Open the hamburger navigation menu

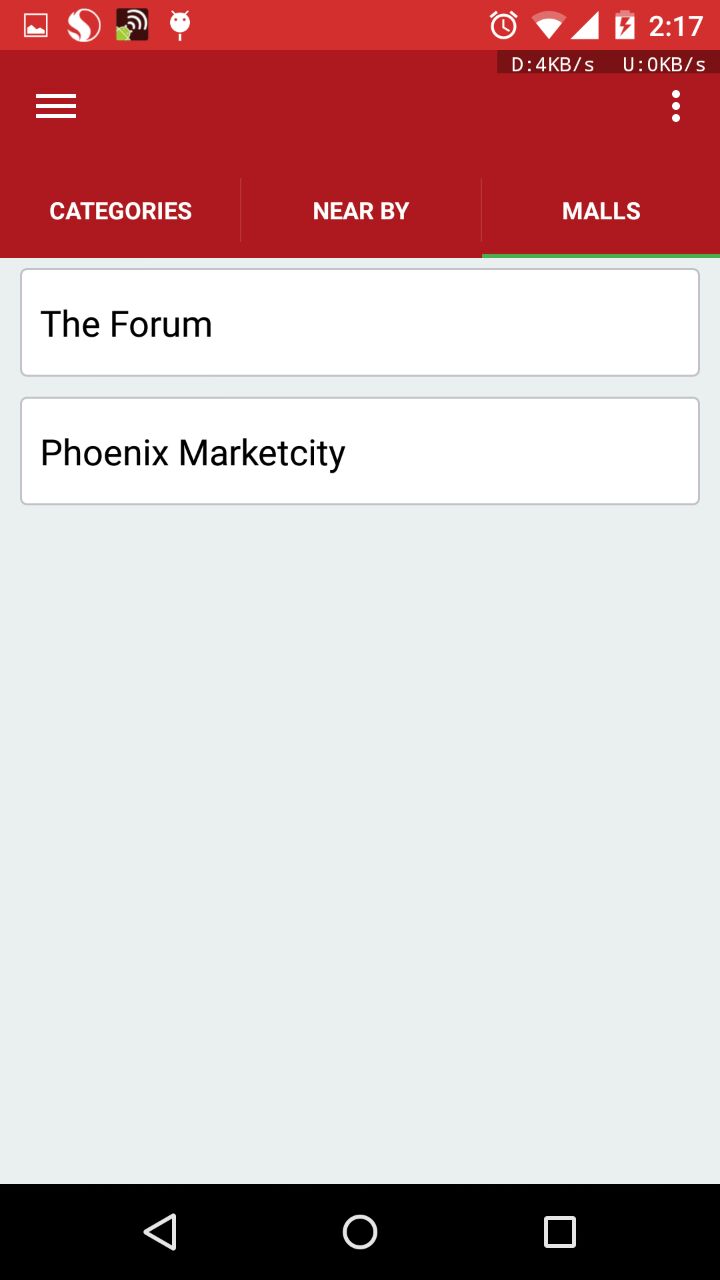[56, 106]
